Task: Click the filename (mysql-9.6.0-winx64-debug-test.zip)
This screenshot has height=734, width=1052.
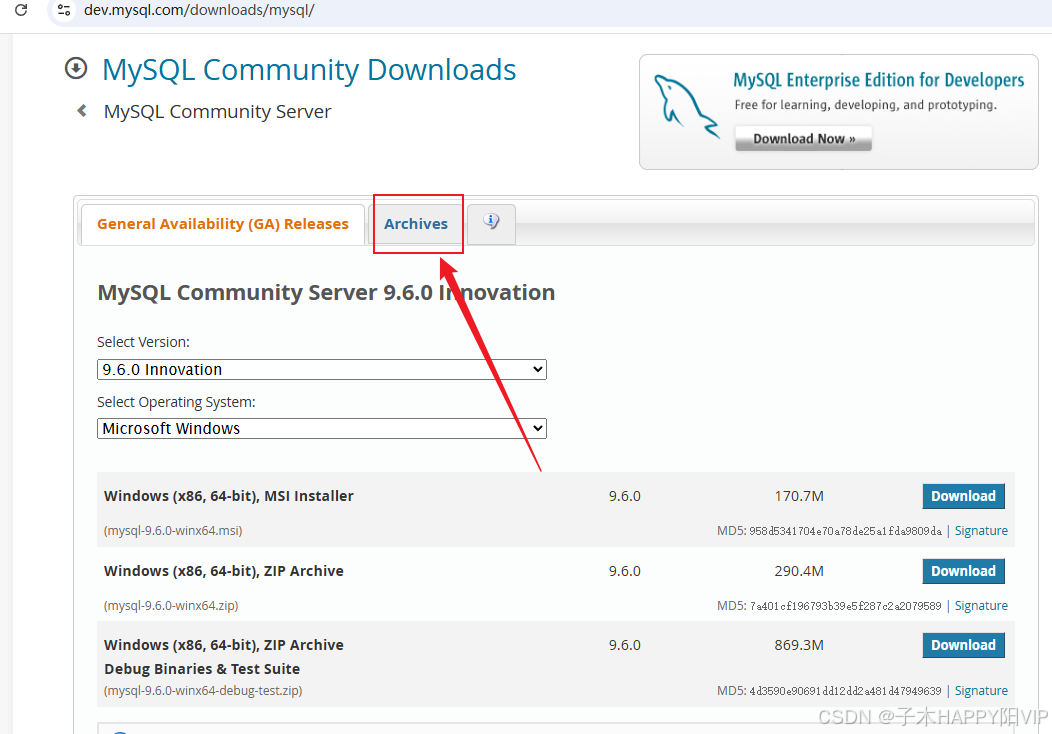Action: (x=203, y=690)
